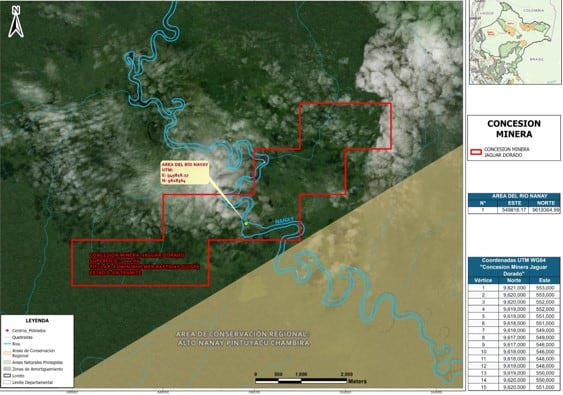Screen dimensions: 563x395
Task: Open the Peru locator inset map thumbnail
Action: tap(515, 42)
